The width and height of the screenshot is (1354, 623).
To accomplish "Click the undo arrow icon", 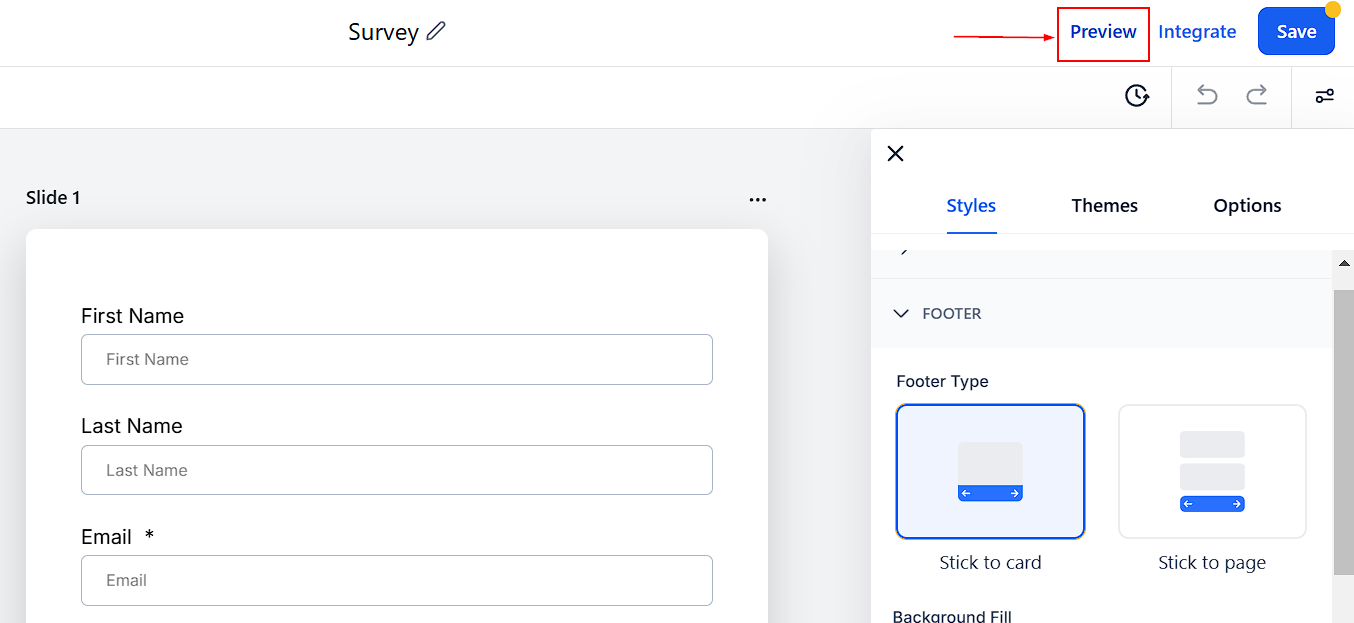I will point(1207,95).
